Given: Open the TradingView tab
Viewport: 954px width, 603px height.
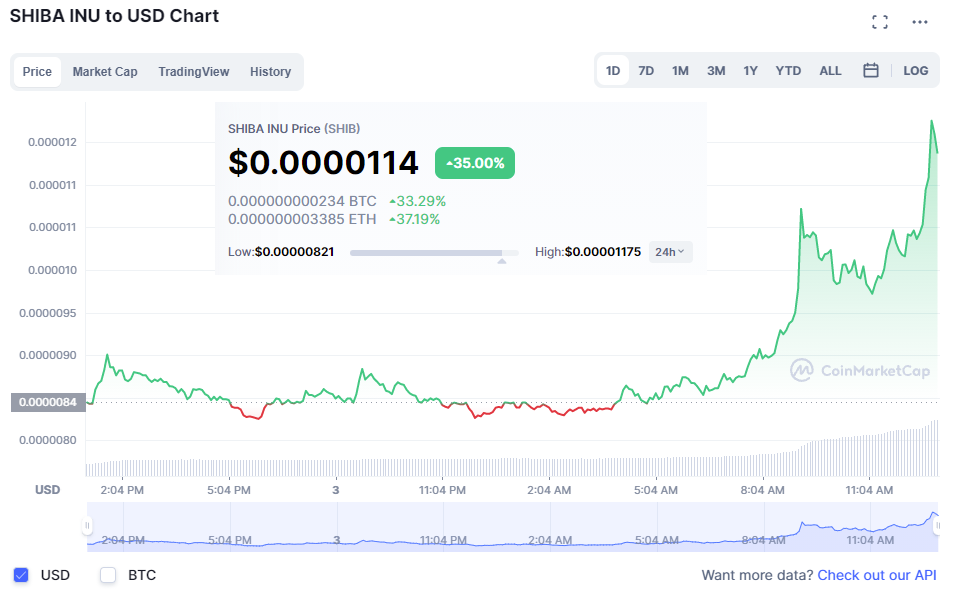Looking at the screenshot, I should tap(193, 72).
